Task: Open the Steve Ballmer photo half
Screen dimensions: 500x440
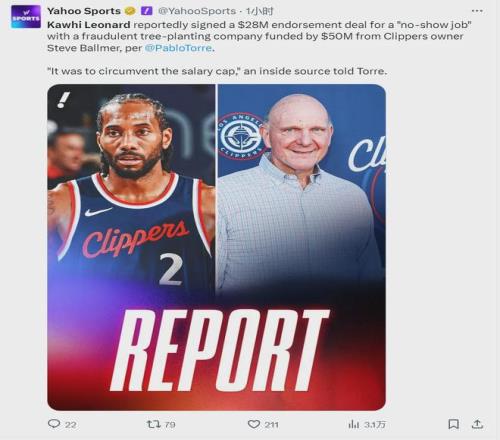Action: tap(302, 190)
